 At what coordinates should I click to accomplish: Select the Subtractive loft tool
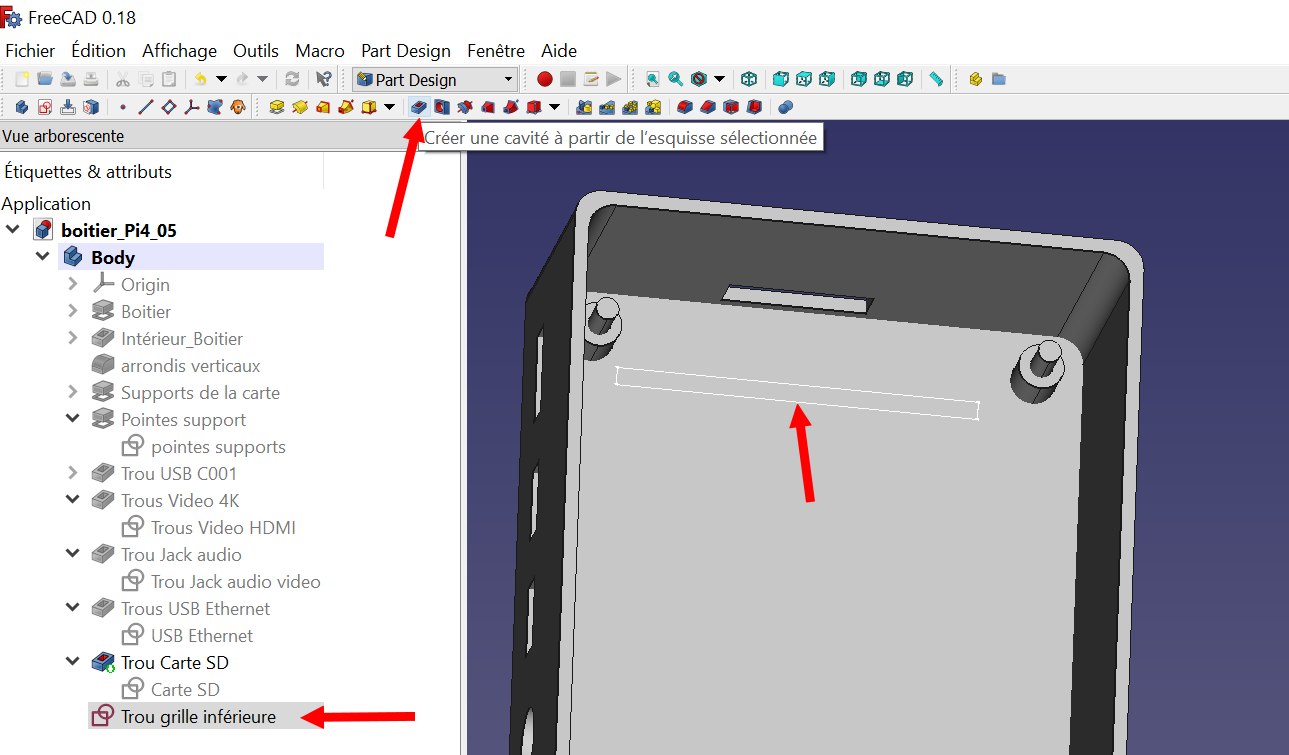click(x=487, y=107)
